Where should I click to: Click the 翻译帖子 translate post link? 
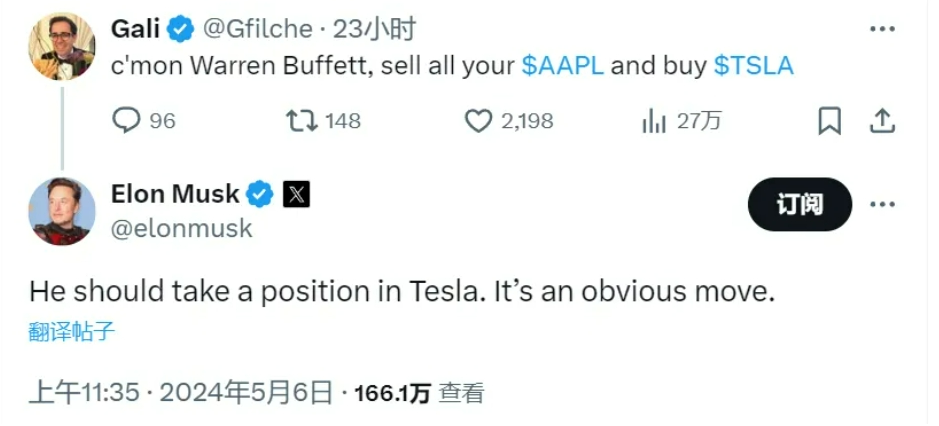[x=72, y=332]
